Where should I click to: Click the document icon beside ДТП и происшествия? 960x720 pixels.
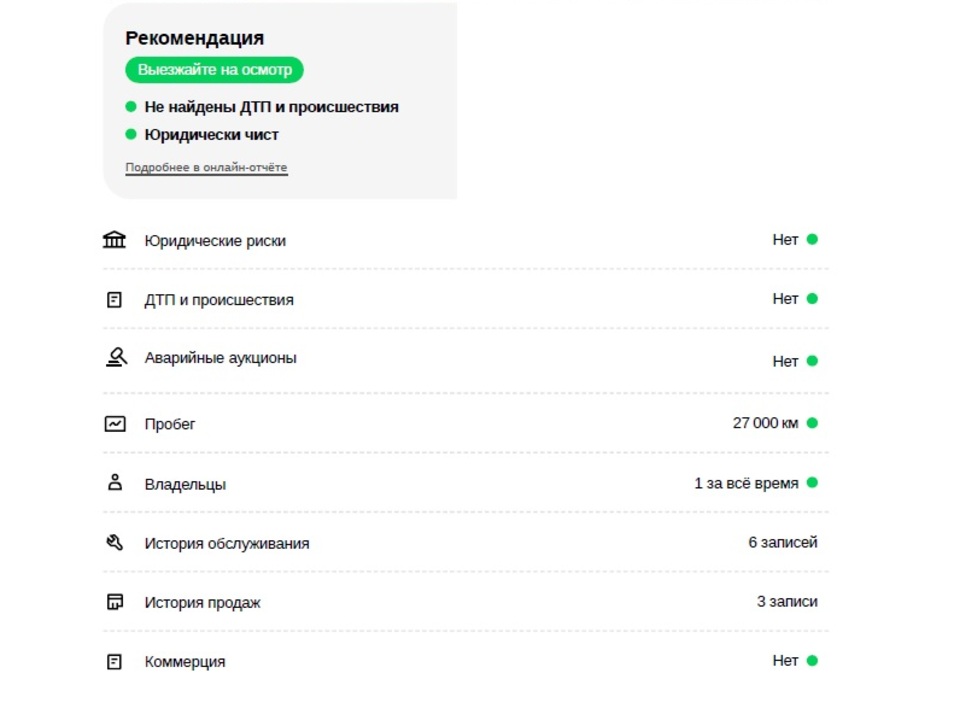point(114,299)
